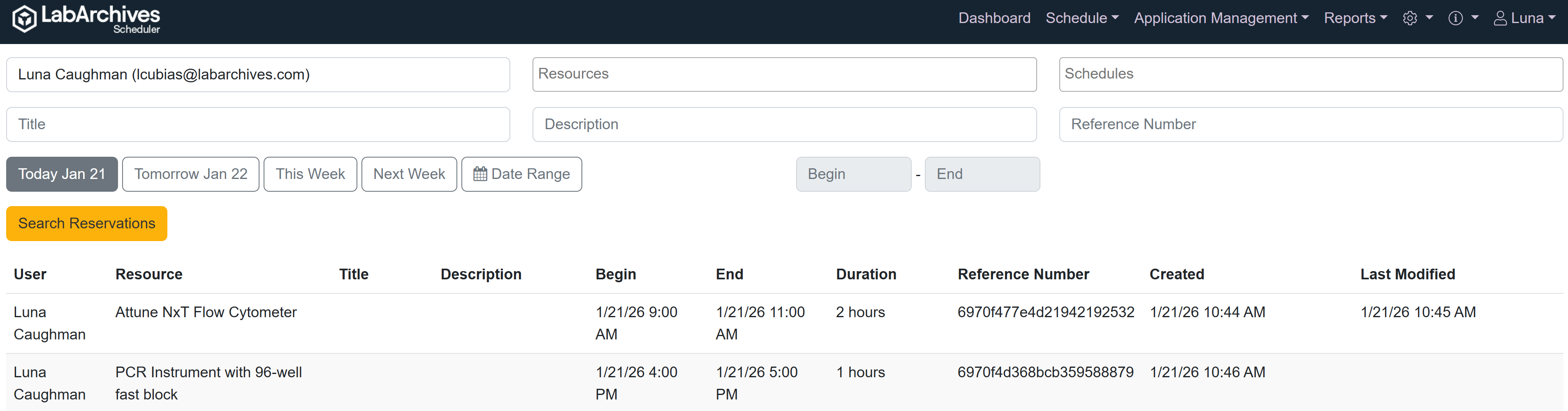Viewport: 1568px width, 411px height.
Task: Focus the Resources filter field
Action: 784,74
